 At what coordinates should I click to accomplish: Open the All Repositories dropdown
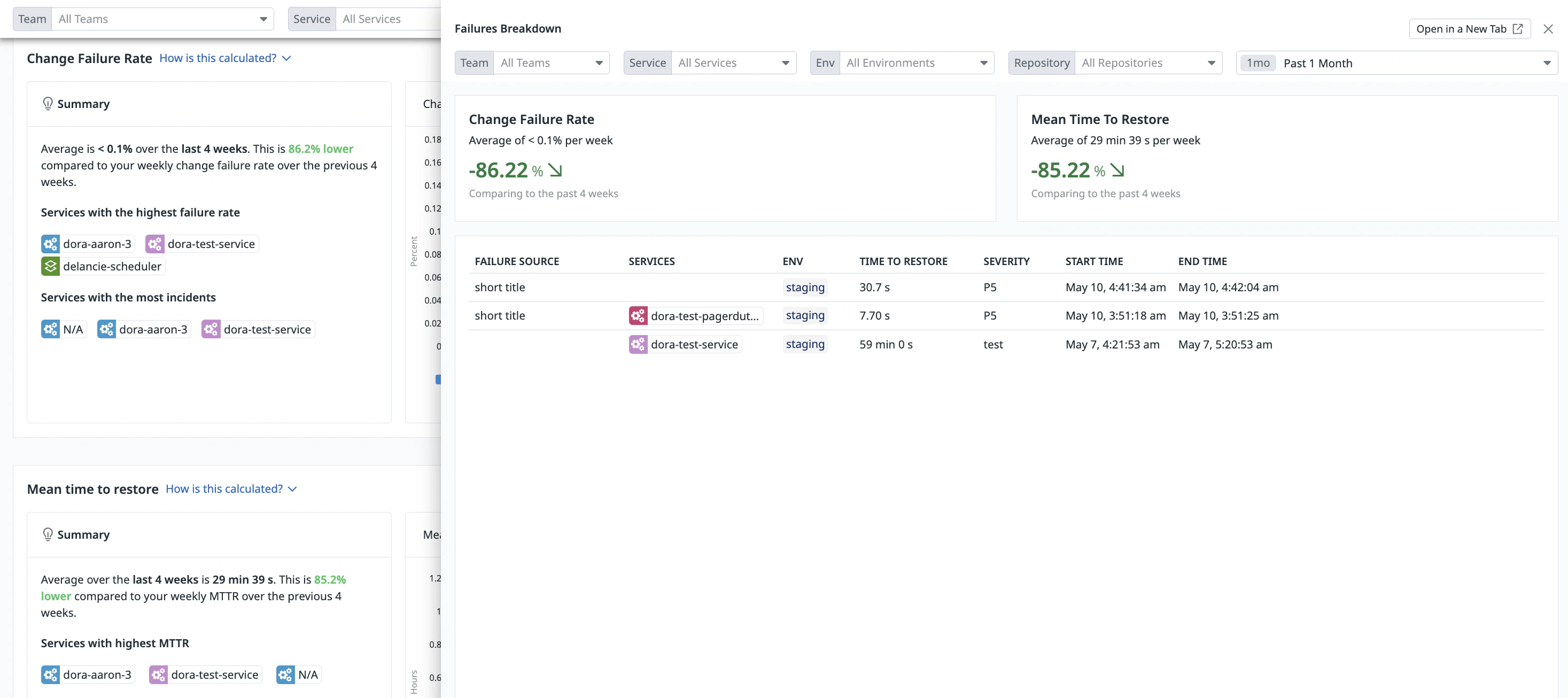pos(1148,63)
